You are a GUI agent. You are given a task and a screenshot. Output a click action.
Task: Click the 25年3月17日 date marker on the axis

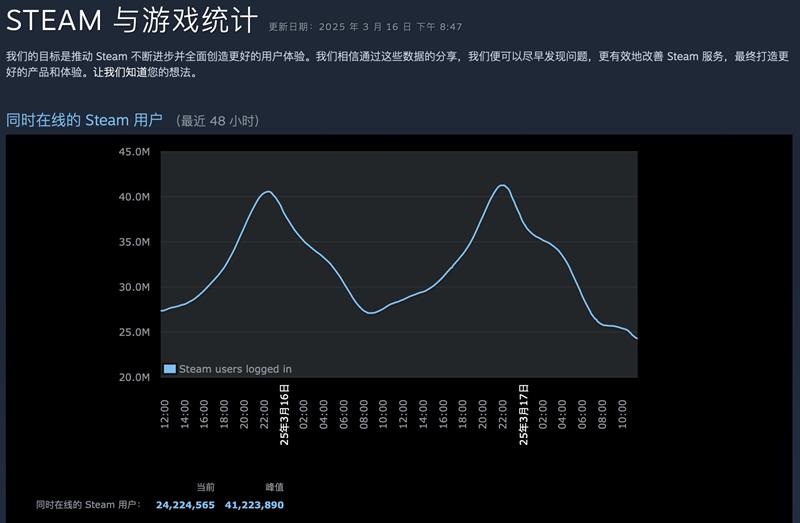point(523,414)
